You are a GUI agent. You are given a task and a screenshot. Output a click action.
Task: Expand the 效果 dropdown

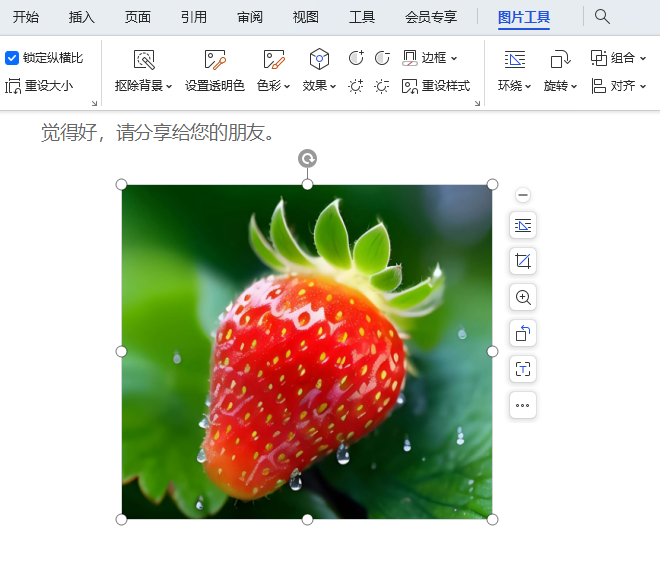333,86
